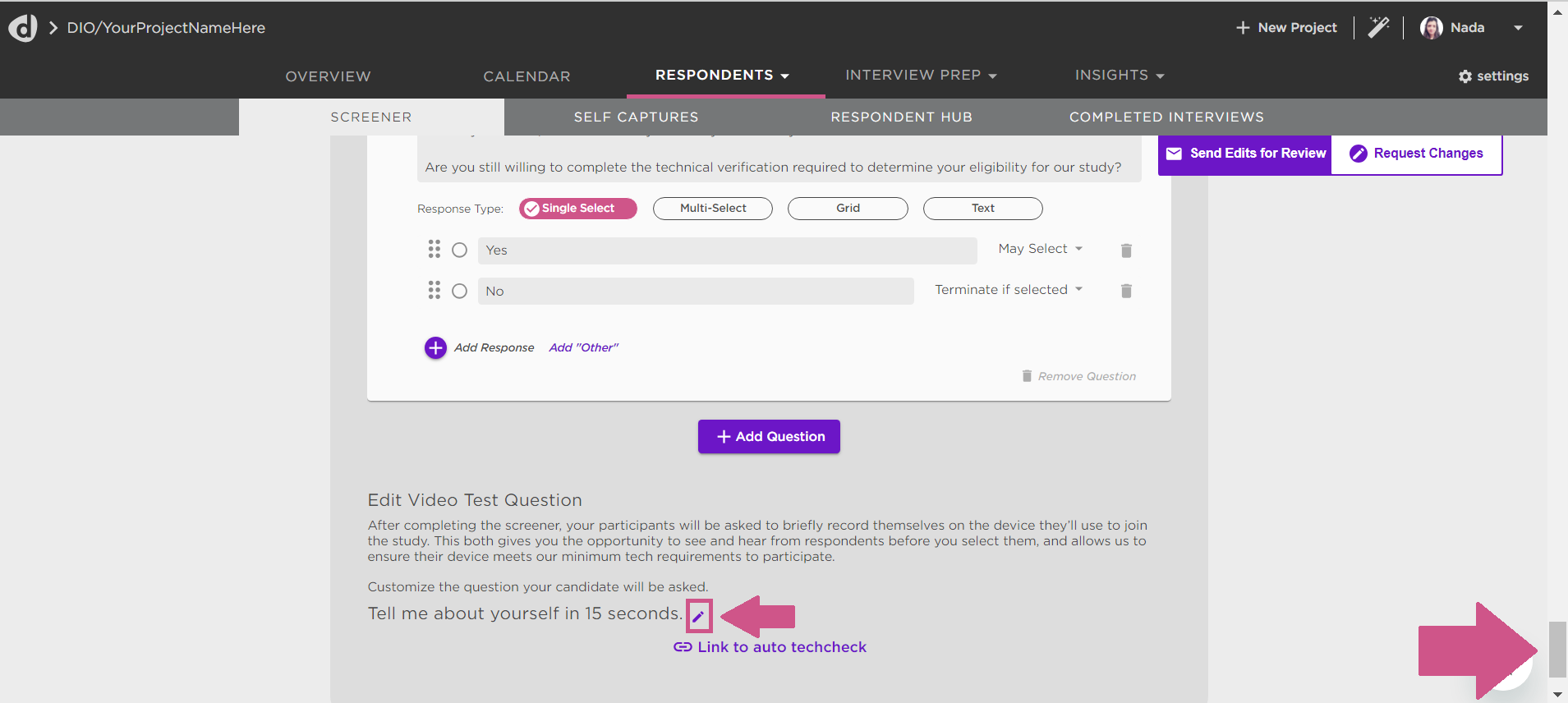This screenshot has width=1568, height=703.
Task: Grab the drag handle beside No
Action: point(434,290)
